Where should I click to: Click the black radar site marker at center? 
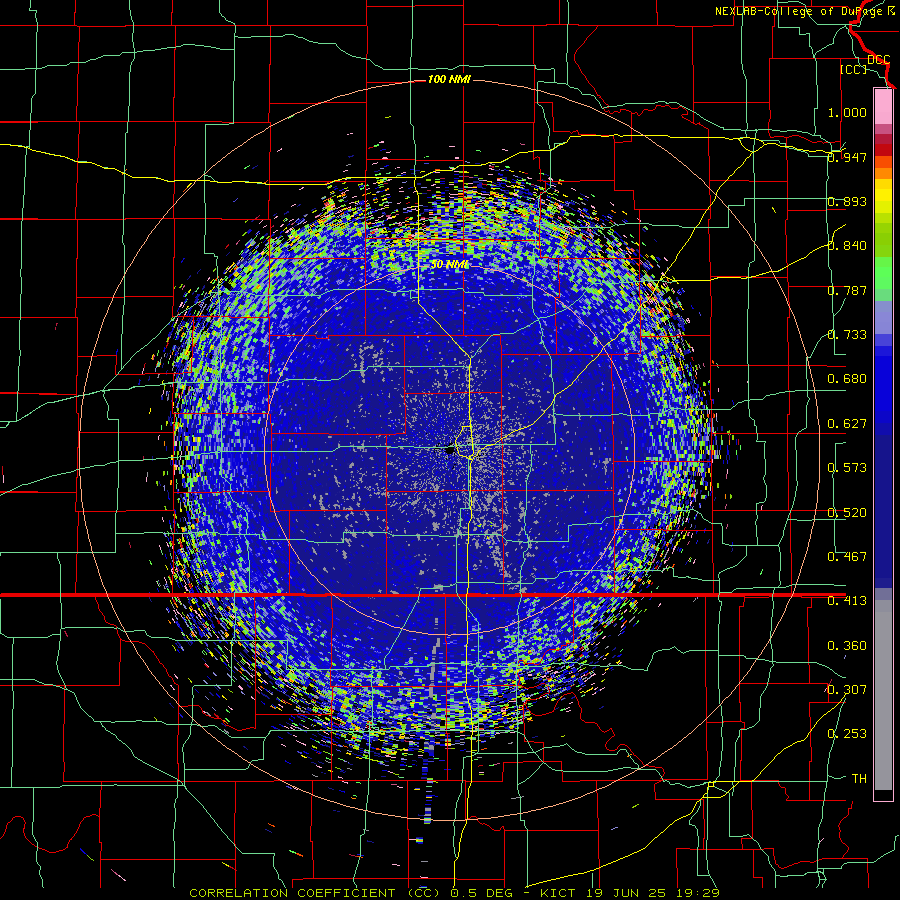451,451
